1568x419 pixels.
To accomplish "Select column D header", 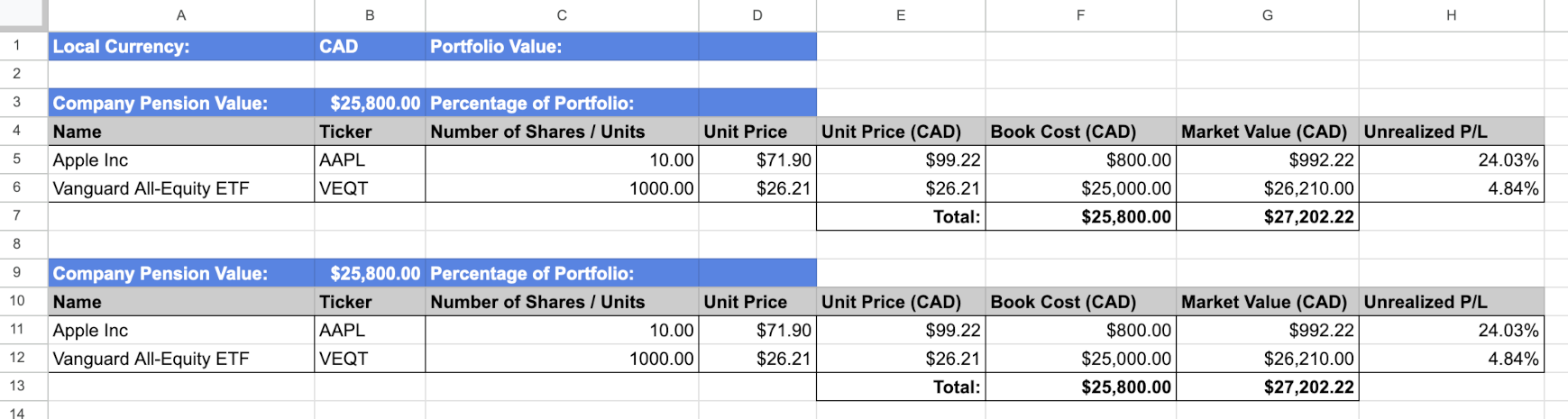I will (756, 15).
